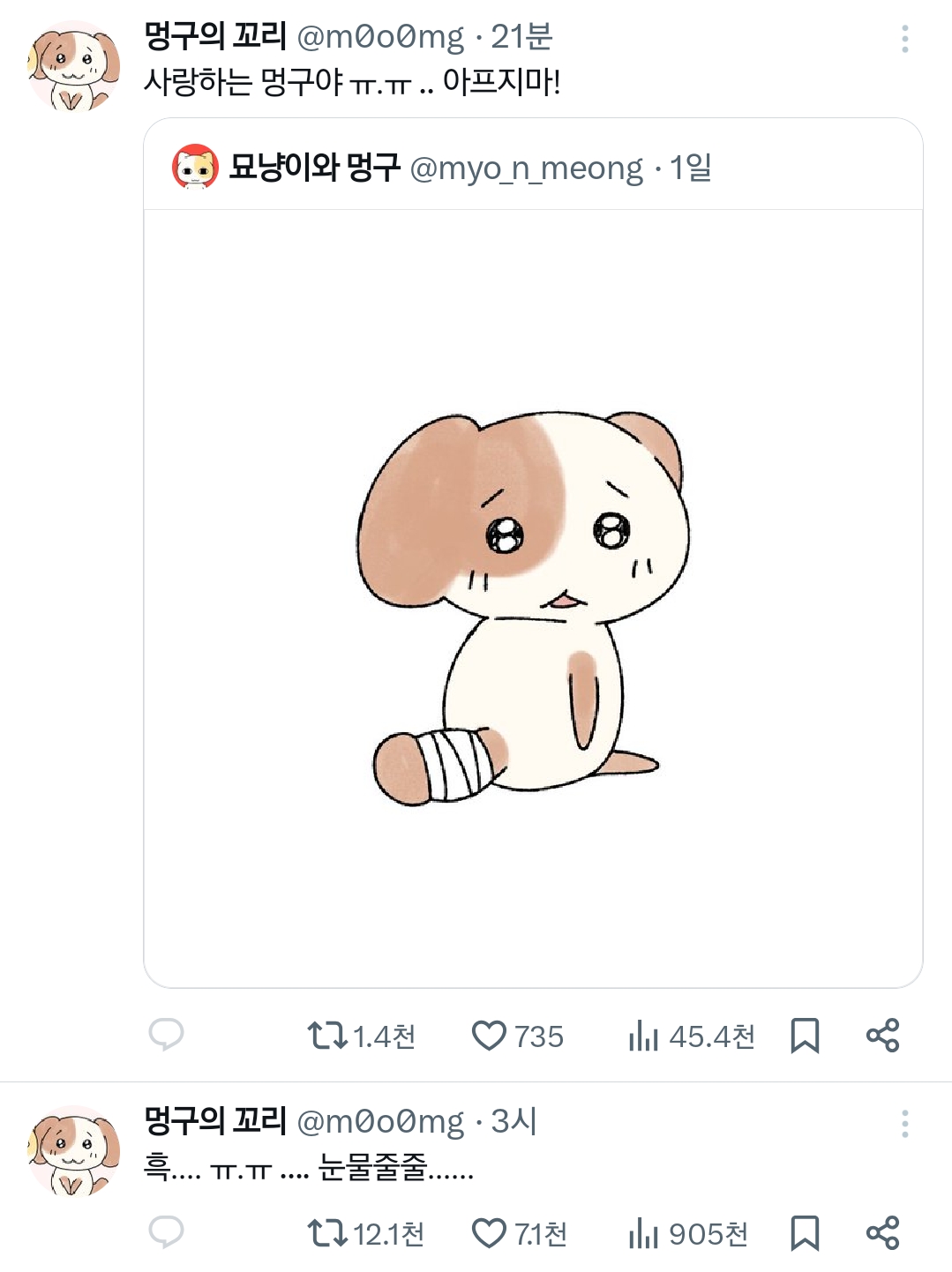Viewport: 952px width, 1272px height.
Task: Share the 눈물줄줄 tweet
Action: click(x=882, y=1233)
